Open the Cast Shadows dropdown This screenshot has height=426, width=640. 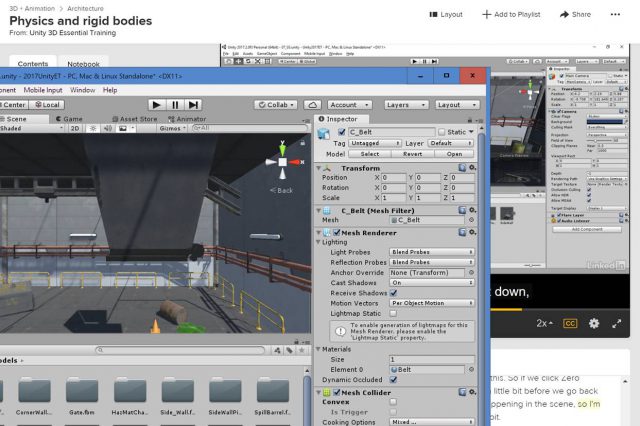pos(432,283)
